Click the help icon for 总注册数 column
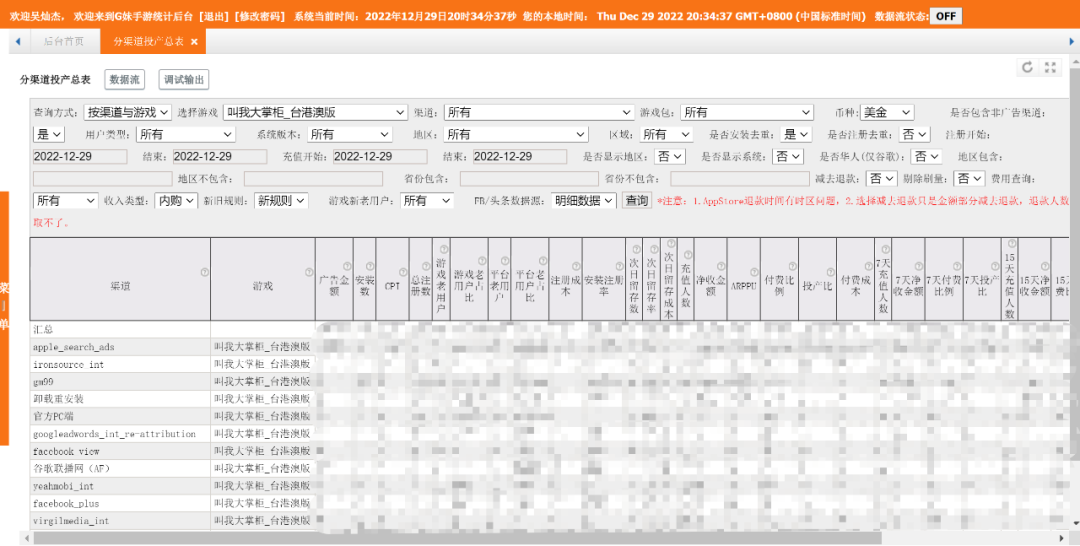This screenshot has height=546, width=1080. tap(426, 266)
